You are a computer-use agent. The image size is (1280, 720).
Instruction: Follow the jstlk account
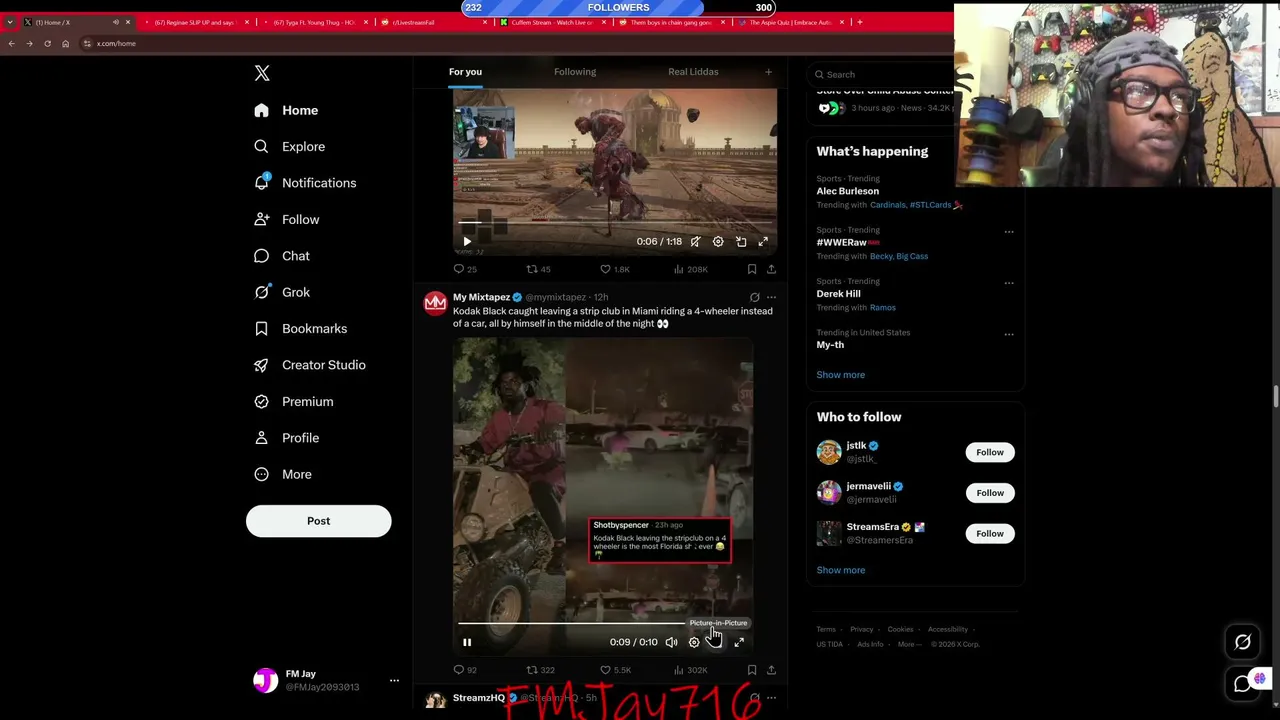990,452
